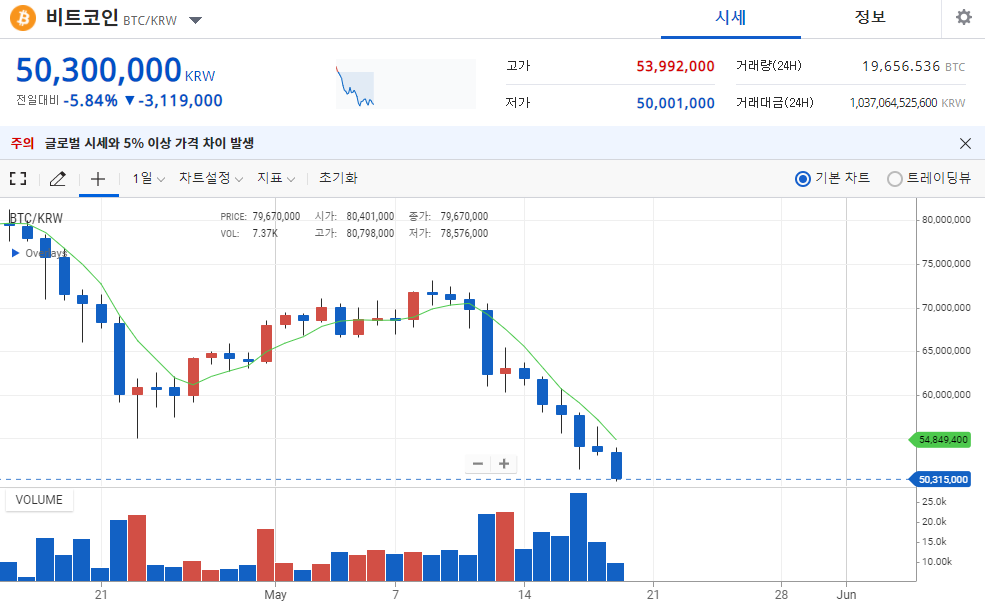Viewport: 985px width, 608px height.
Task: Click the Bitcoin orange logo icon
Action: click(23, 18)
